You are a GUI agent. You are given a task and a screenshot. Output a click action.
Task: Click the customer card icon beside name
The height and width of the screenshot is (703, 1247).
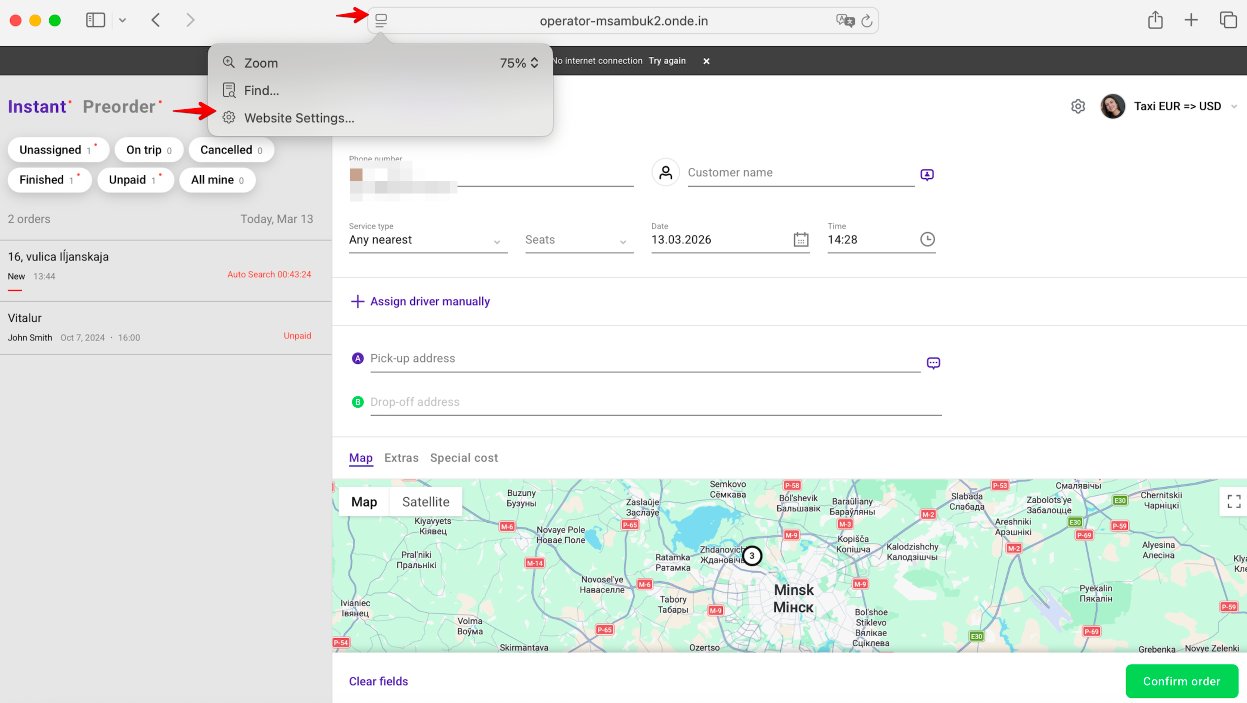927,175
